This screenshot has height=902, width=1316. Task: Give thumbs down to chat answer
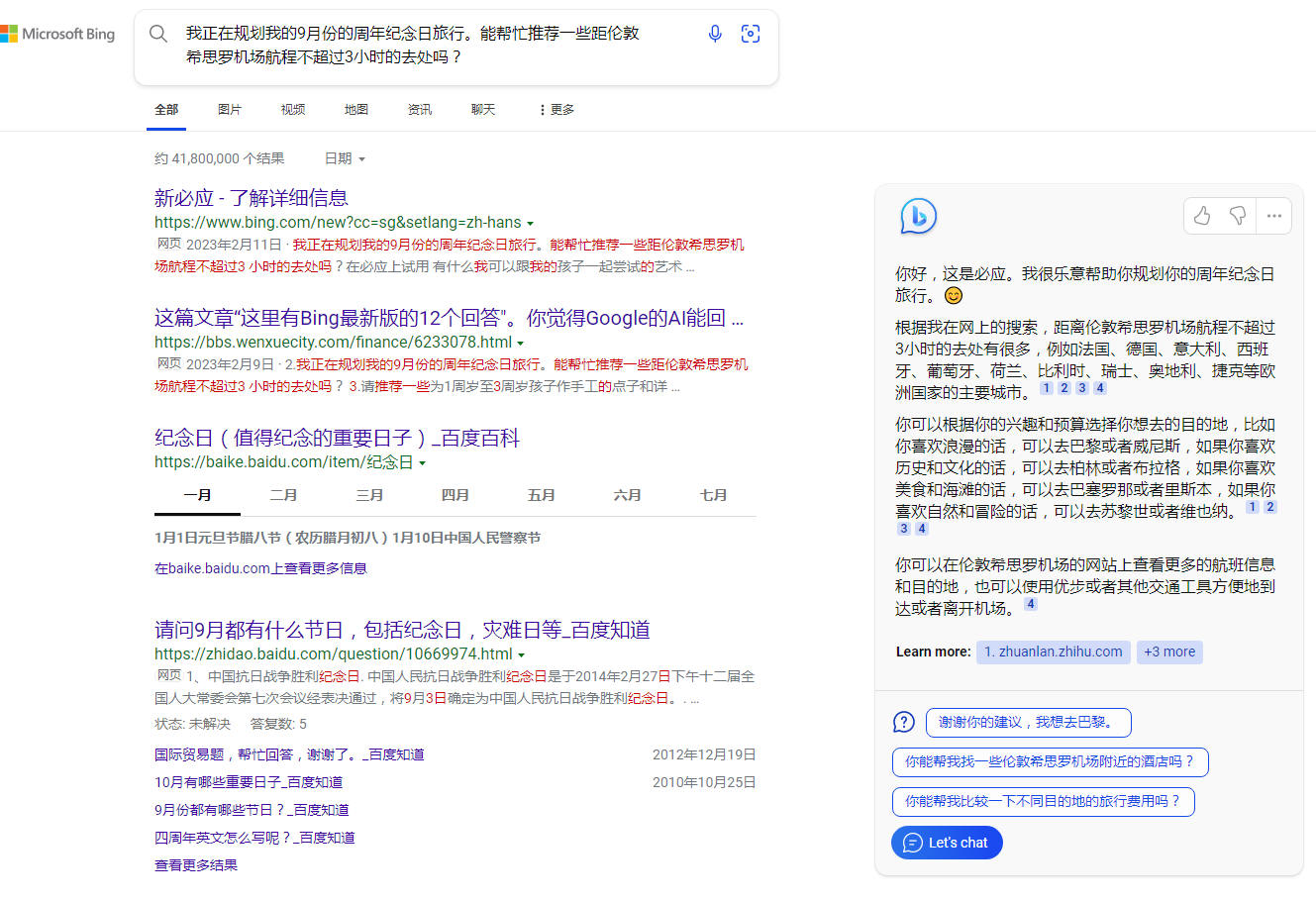[x=1238, y=215]
